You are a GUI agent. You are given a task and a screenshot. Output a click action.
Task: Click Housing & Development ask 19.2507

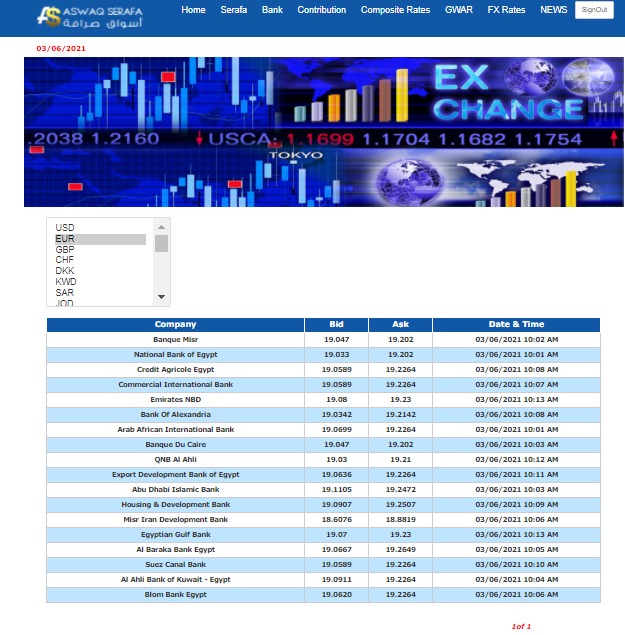click(x=400, y=504)
